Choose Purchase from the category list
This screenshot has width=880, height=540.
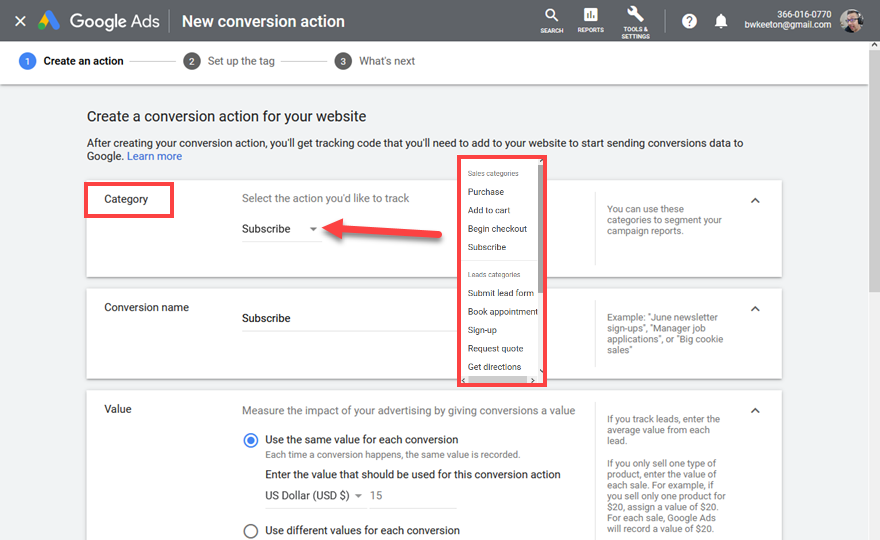486,192
